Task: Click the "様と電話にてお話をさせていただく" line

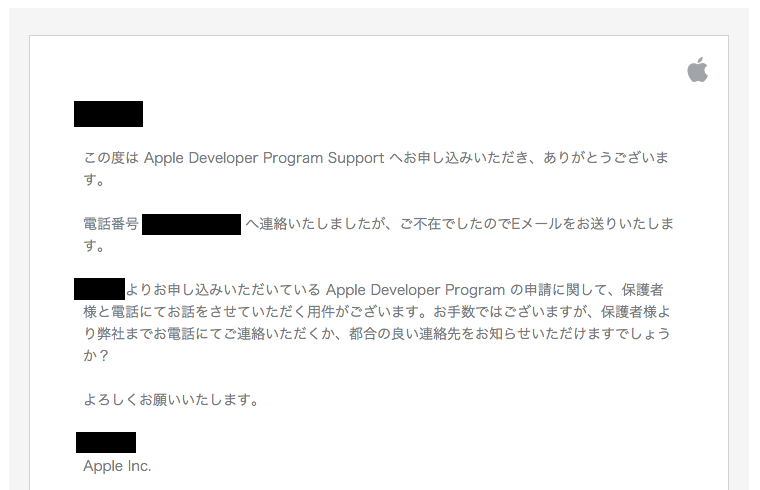Action: pyautogui.click(x=377, y=312)
